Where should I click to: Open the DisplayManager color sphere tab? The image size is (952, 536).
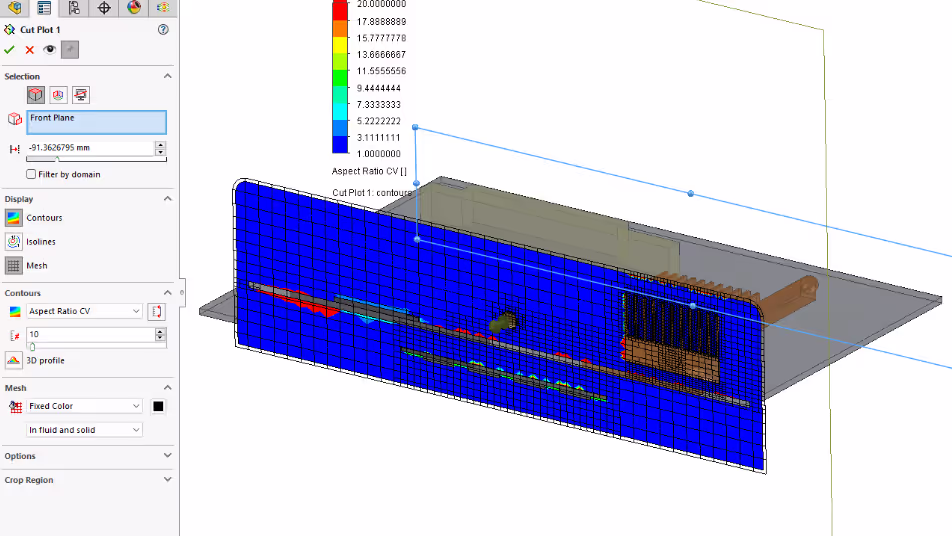coord(134,7)
